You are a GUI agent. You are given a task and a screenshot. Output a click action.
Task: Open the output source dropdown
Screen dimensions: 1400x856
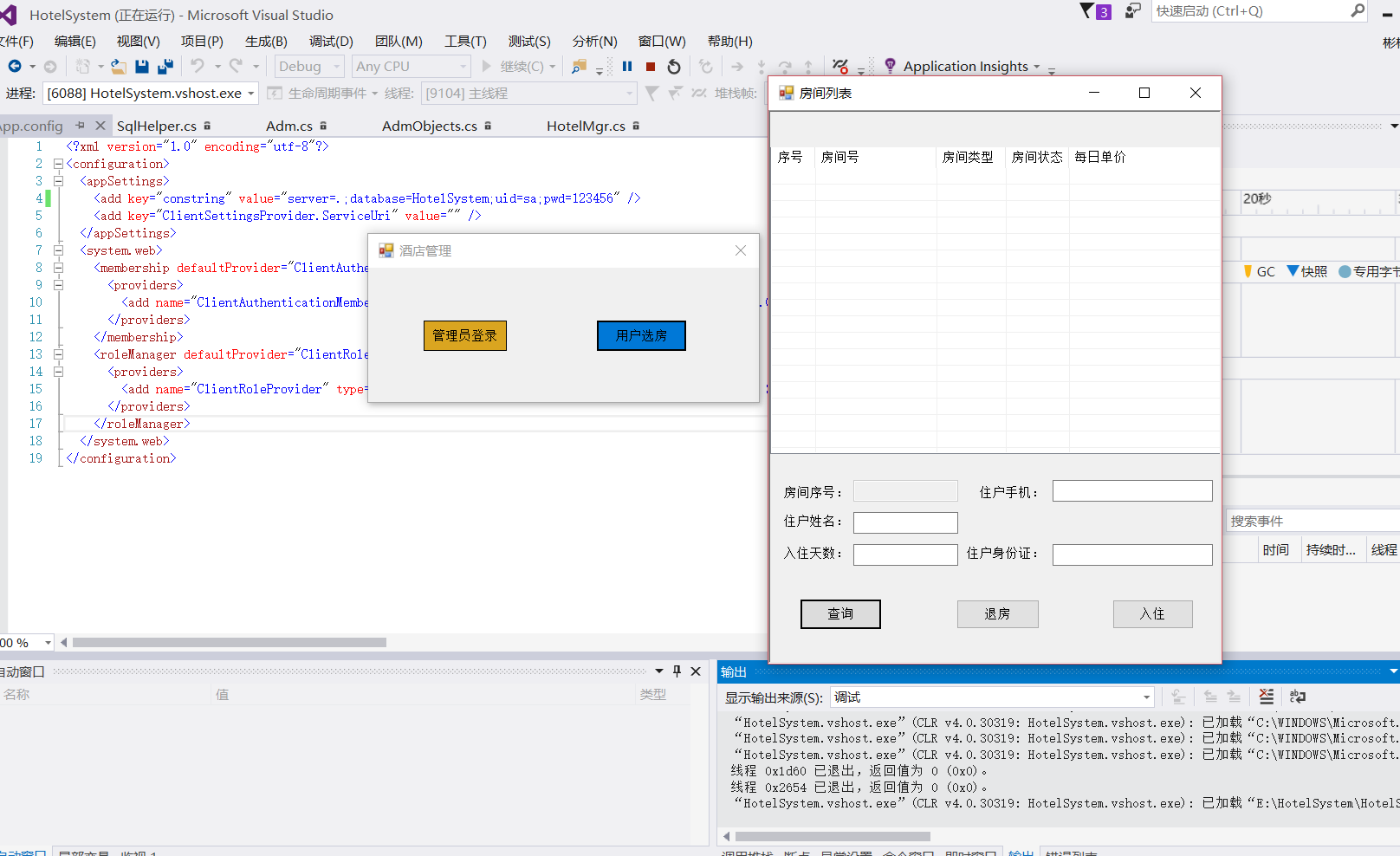[x=1147, y=697]
